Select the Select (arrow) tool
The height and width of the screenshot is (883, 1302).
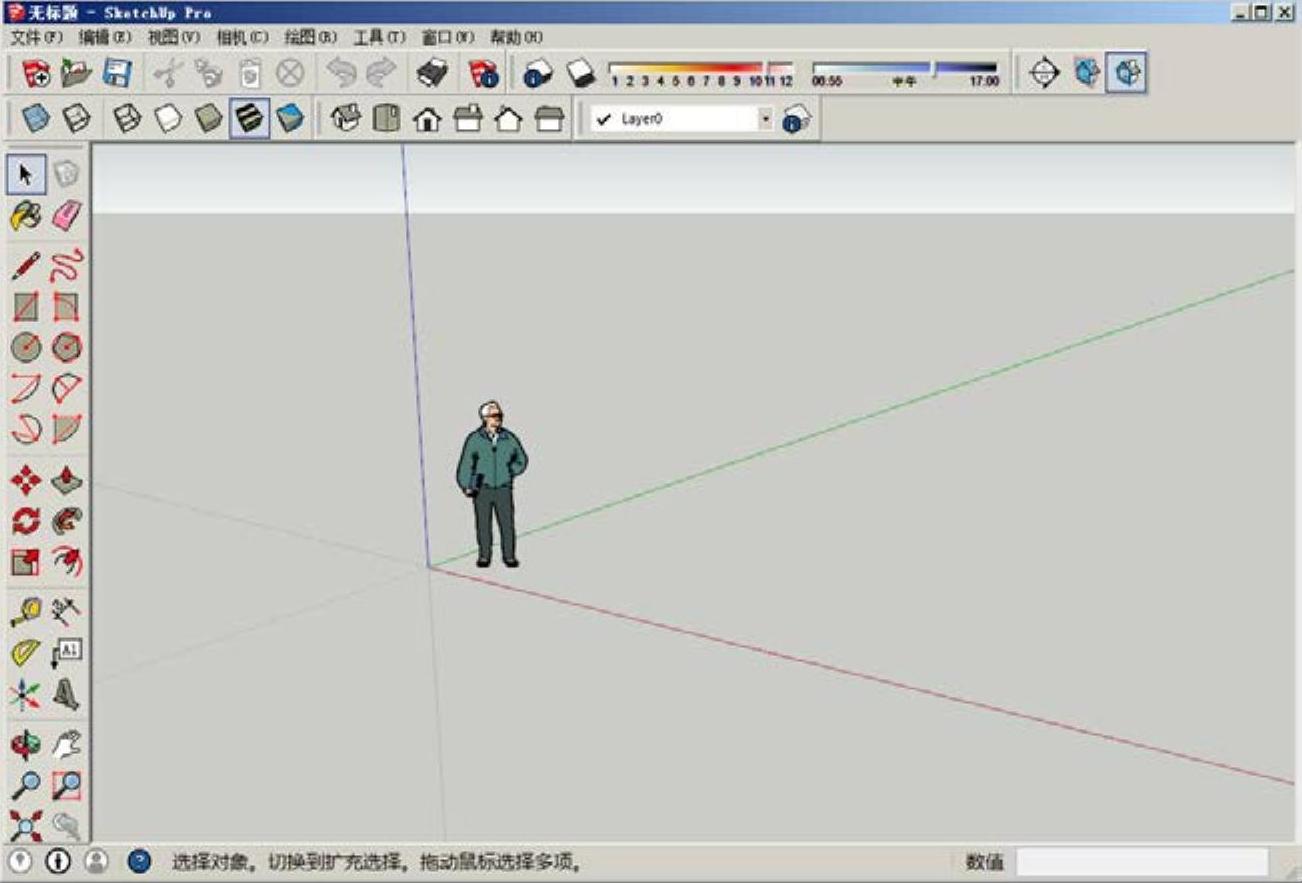coord(26,174)
